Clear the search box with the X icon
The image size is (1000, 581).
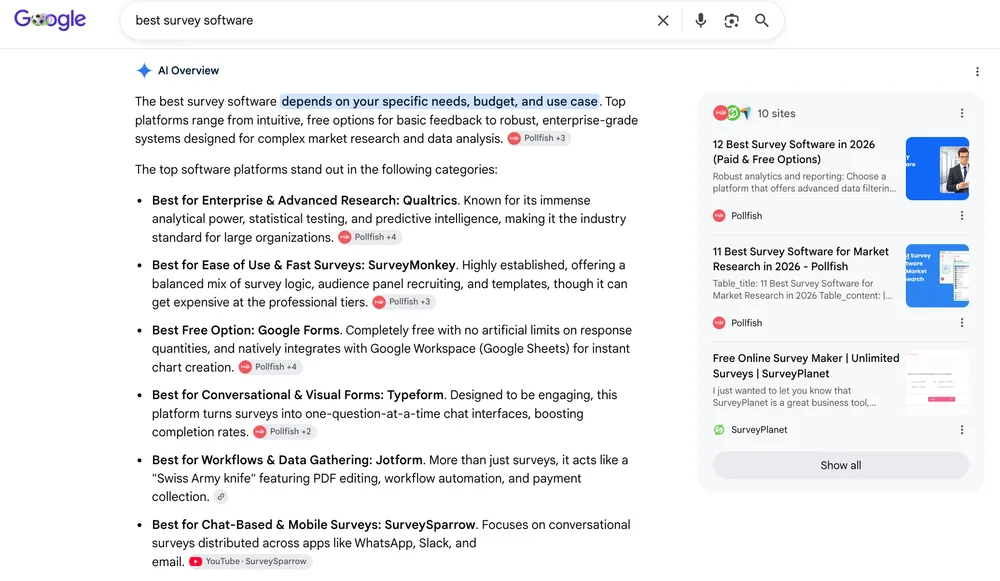[x=663, y=20]
